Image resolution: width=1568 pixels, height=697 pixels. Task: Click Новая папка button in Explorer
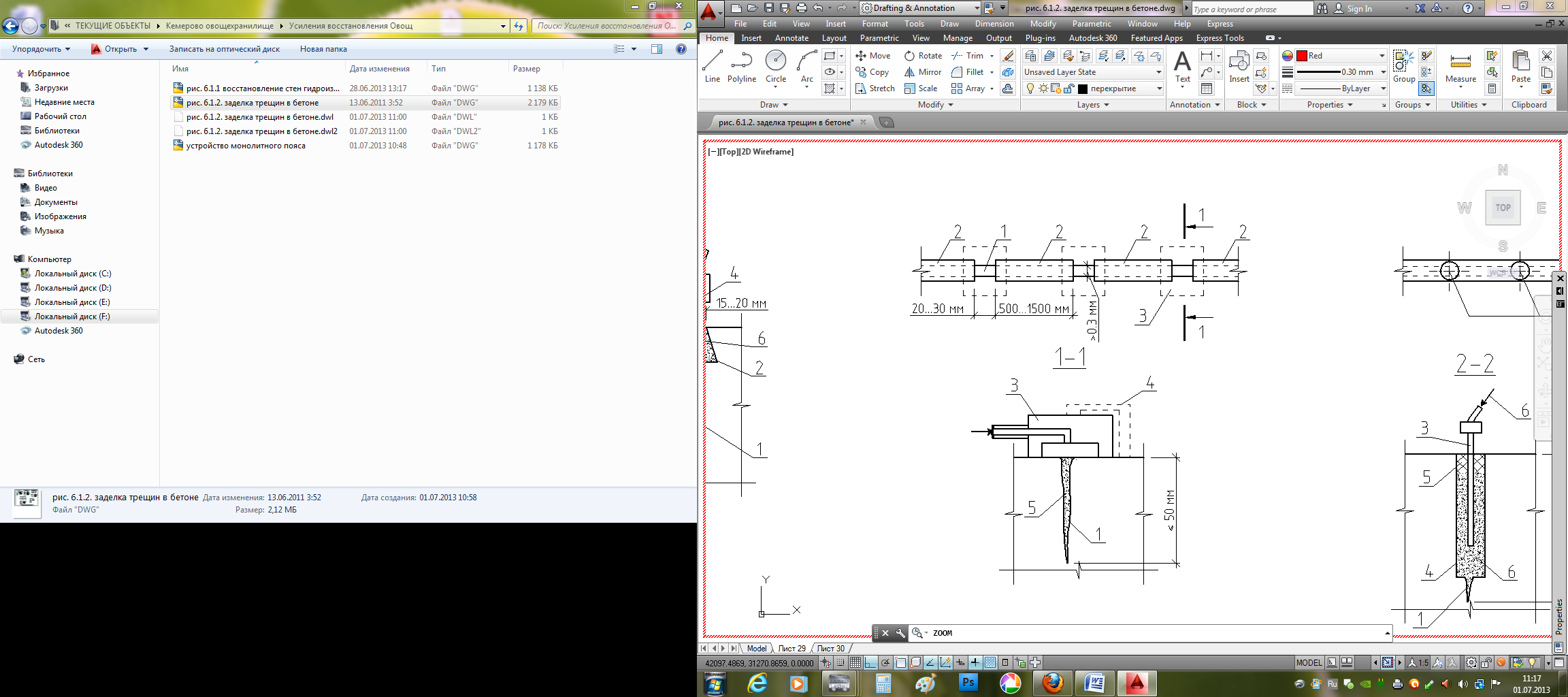(x=323, y=49)
